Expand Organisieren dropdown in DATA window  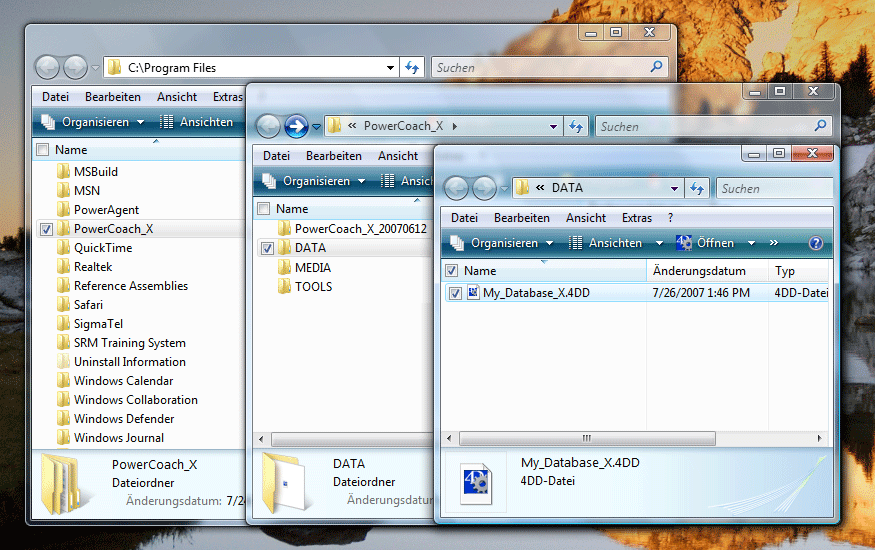(550, 243)
